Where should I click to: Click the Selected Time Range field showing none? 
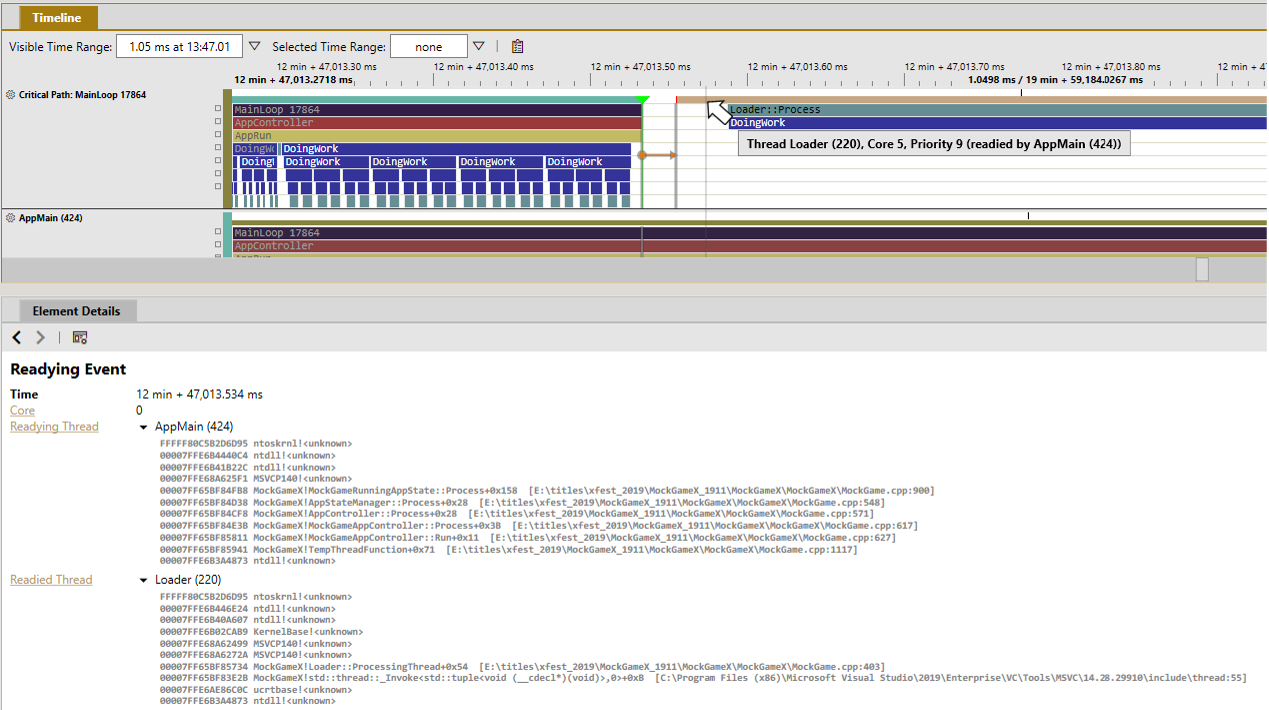tap(429, 46)
